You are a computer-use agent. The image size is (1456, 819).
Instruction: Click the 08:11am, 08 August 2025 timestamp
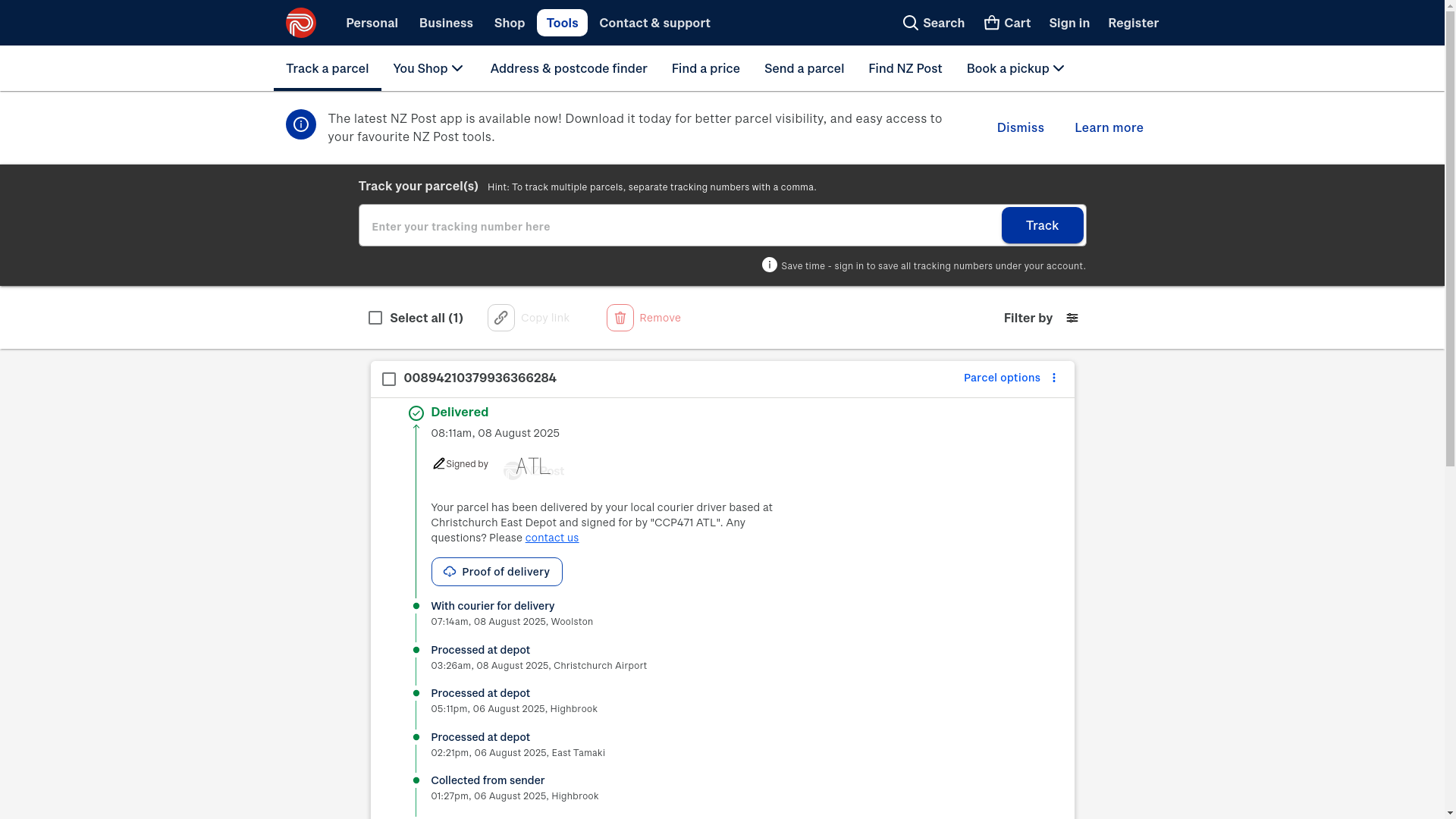point(495,433)
